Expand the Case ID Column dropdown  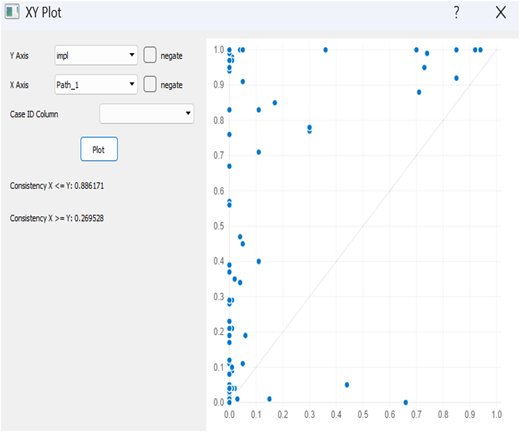pos(147,114)
